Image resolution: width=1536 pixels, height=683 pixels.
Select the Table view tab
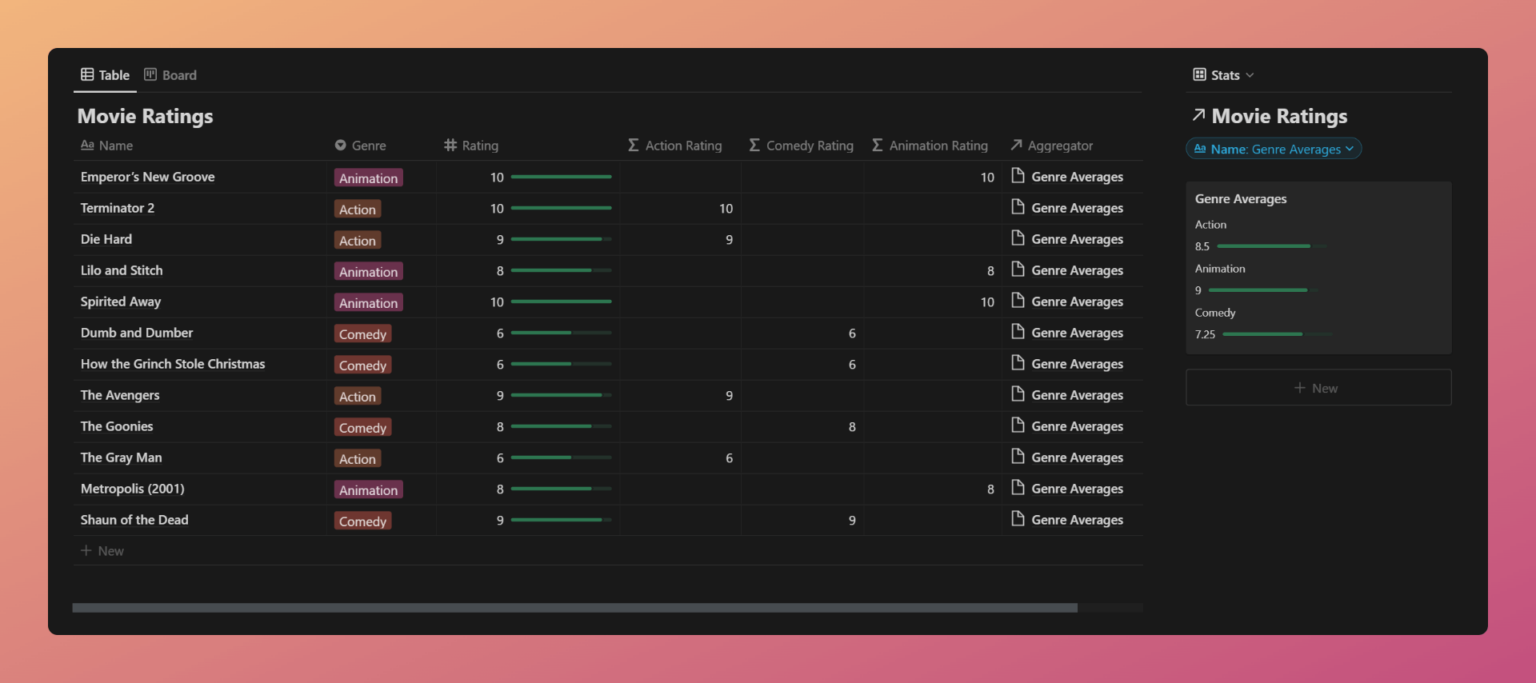(x=105, y=75)
